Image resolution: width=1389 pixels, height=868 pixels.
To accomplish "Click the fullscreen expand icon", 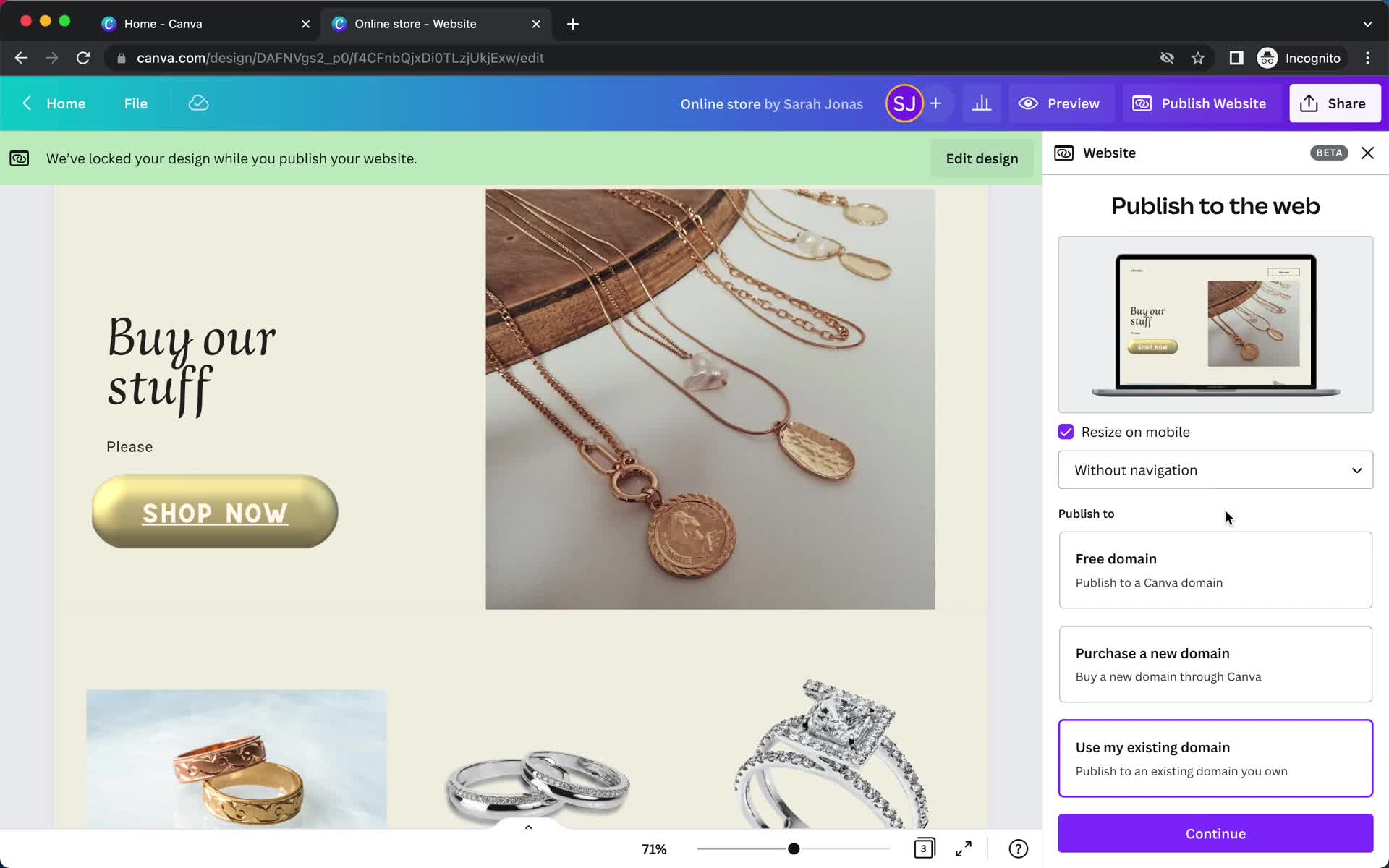I will tap(964, 848).
